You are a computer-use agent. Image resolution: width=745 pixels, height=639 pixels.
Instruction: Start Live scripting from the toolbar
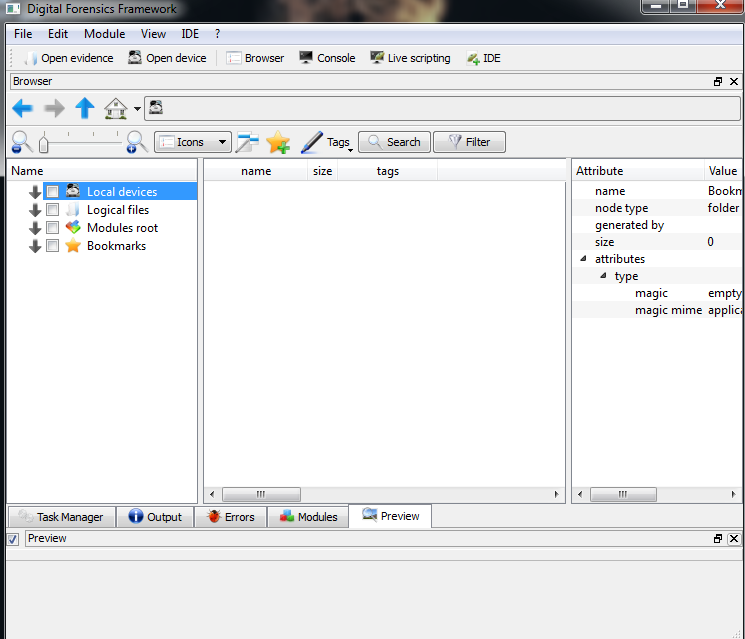coord(410,58)
